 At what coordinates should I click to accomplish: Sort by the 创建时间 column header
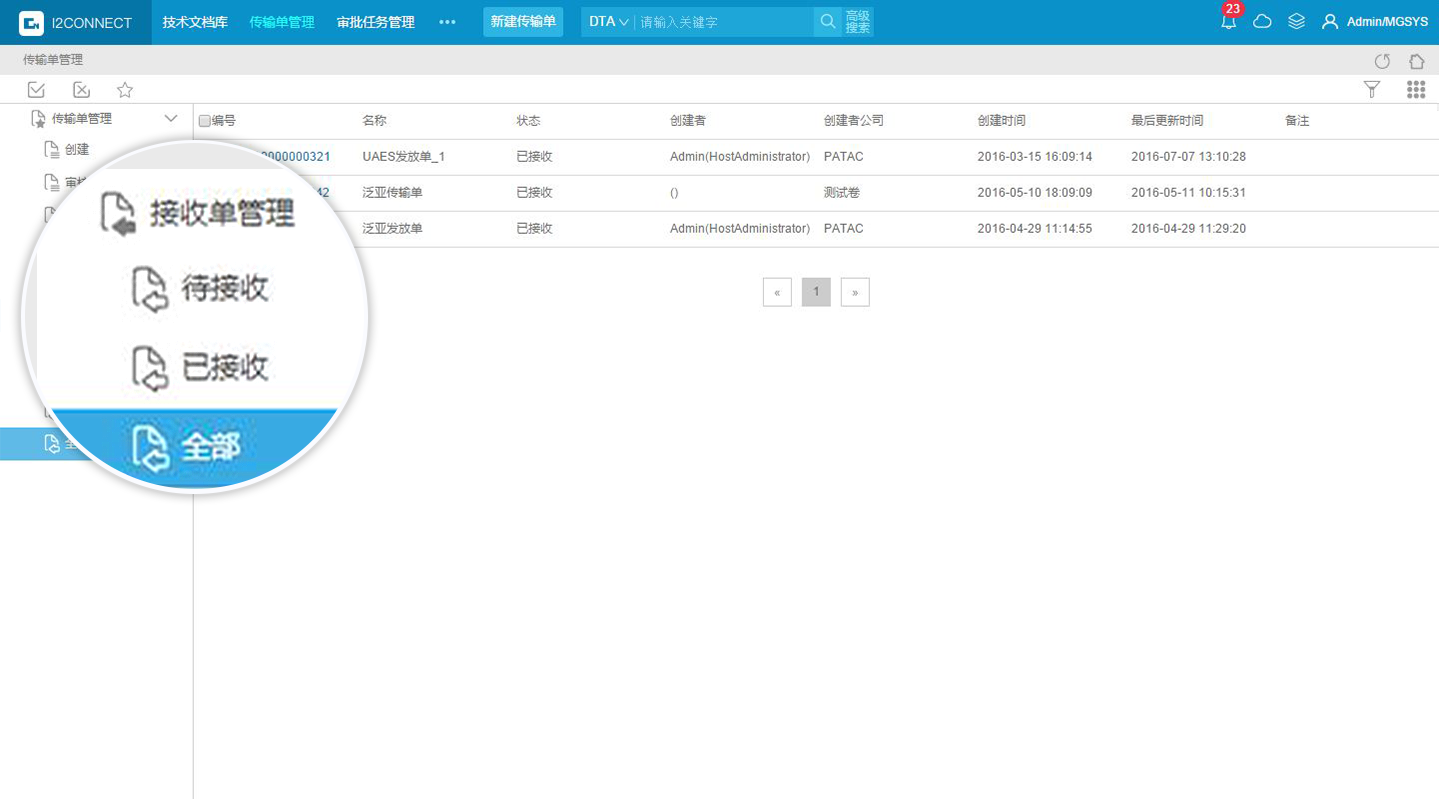tap(1001, 121)
